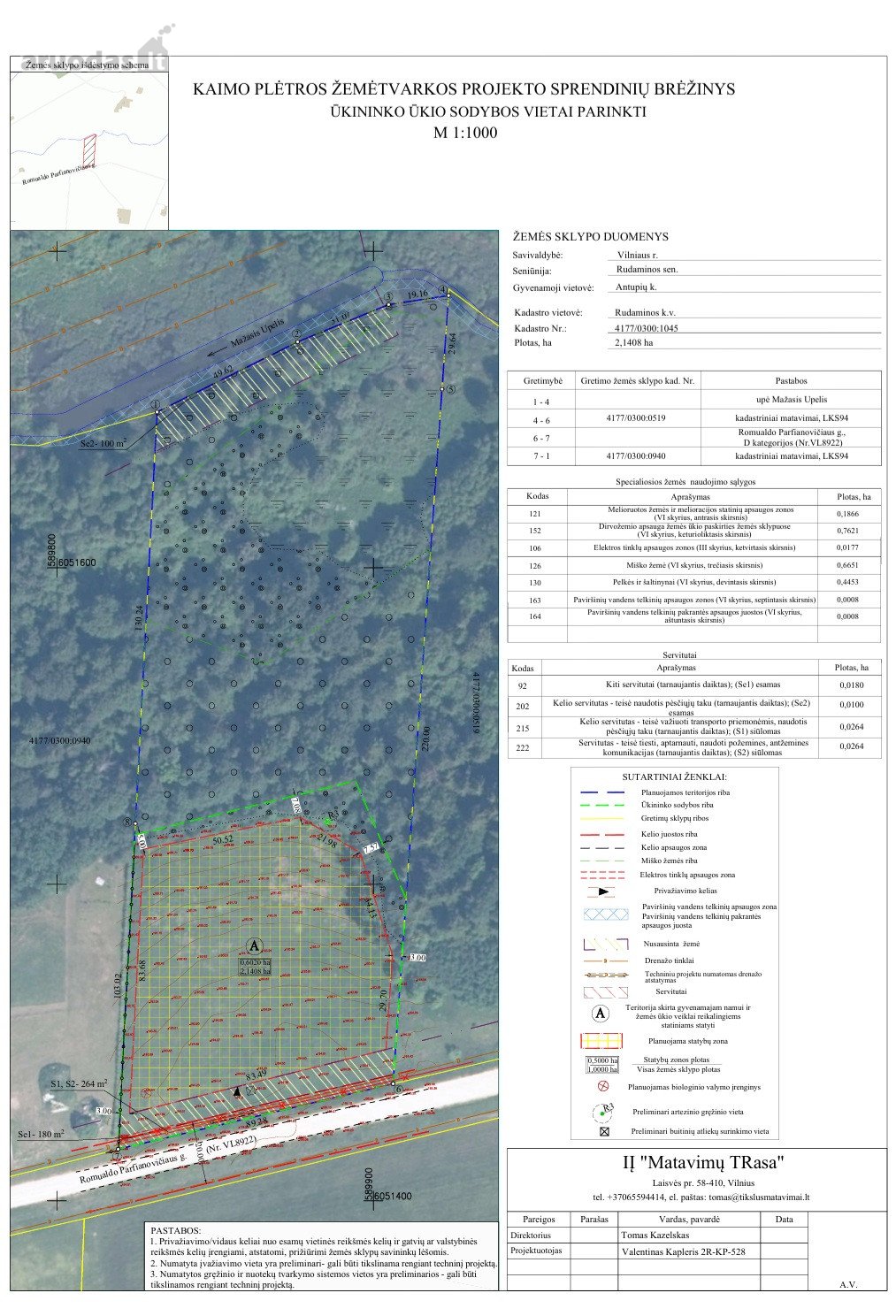
Task: Click the 'Rudaminos sen.' value
Action: pyautogui.click(x=647, y=270)
